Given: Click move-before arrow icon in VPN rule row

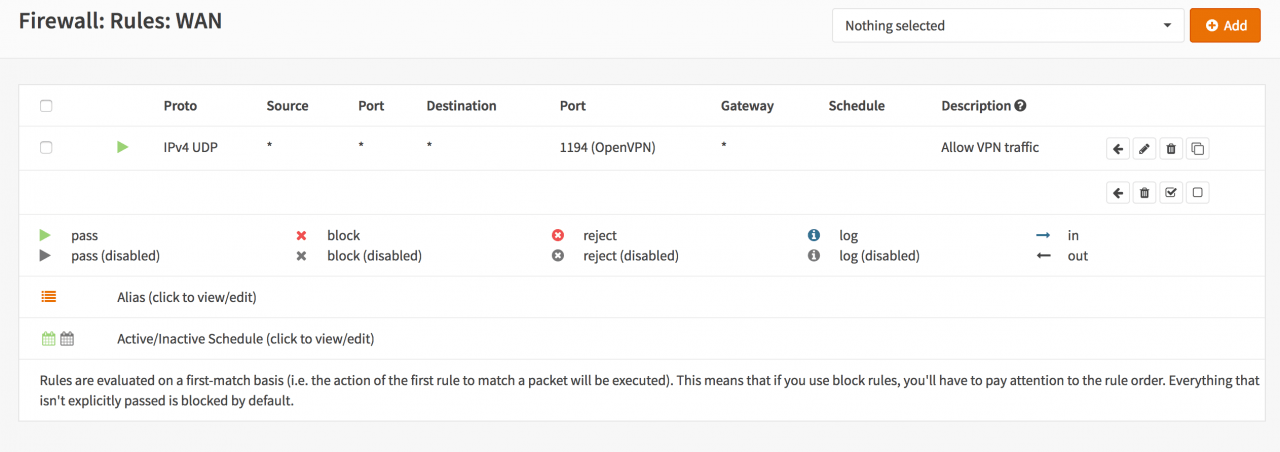Looking at the screenshot, I should 1118,149.
